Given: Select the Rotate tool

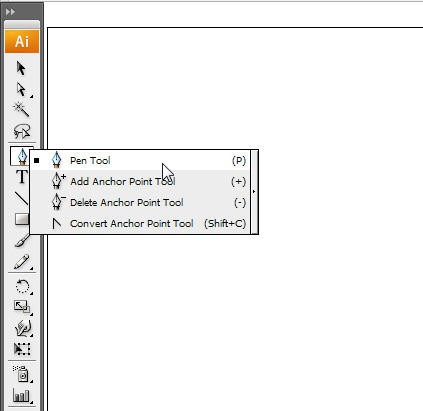Looking at the screenshot, I should pos(22,286).
